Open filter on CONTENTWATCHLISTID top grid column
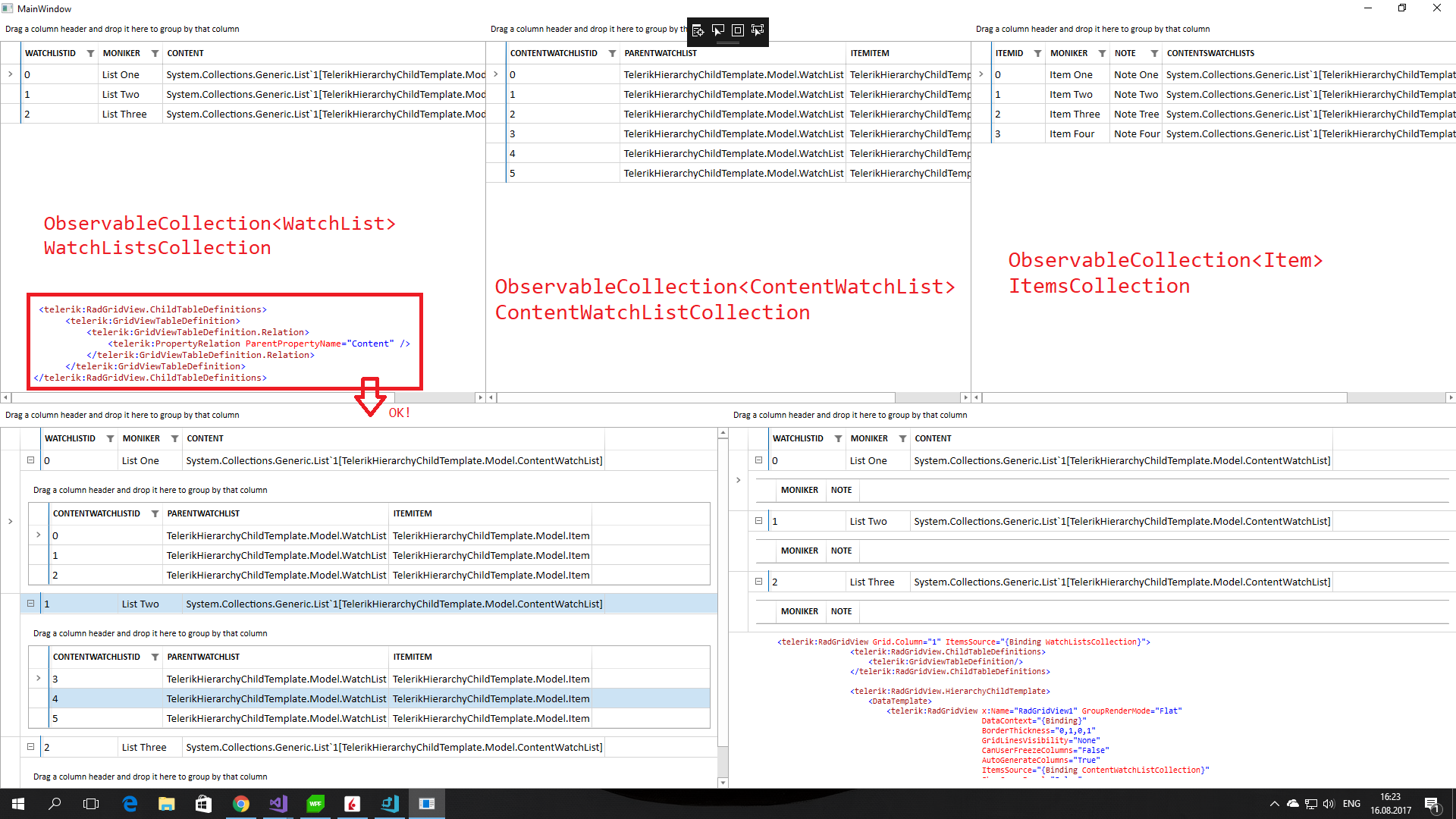The image size is (1456, 819). (x=612, y=53)
